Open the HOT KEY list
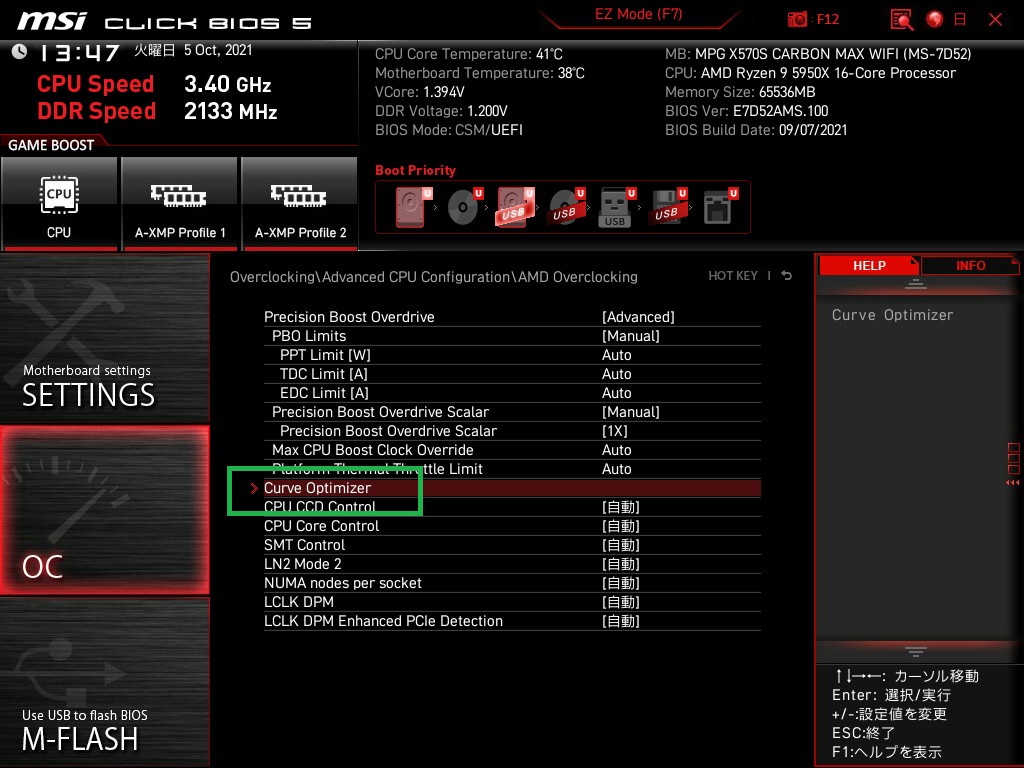The height and width of the screenshot is (768, 1024). 733,276
